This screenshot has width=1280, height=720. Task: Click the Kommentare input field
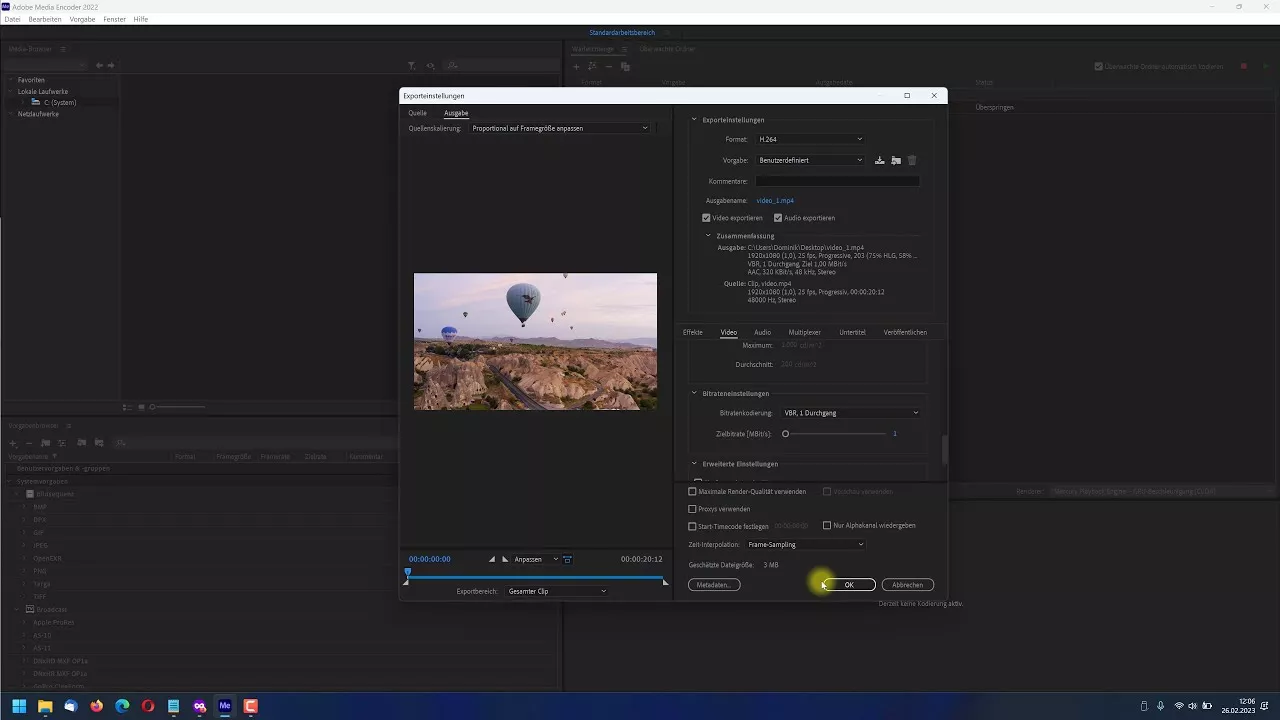pyautogui.click(x=837, y=181)
